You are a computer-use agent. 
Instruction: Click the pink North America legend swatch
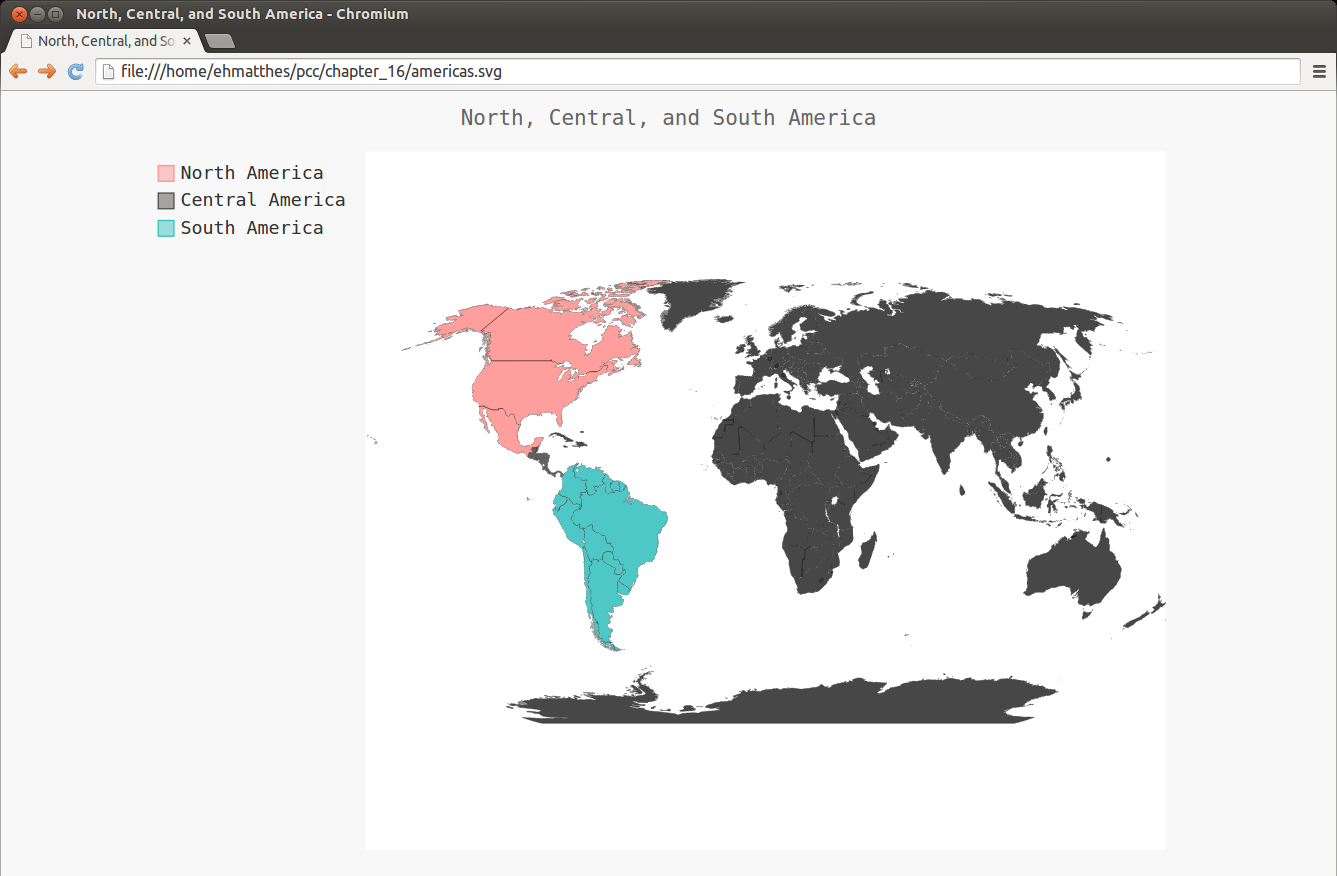click(166, 174)
